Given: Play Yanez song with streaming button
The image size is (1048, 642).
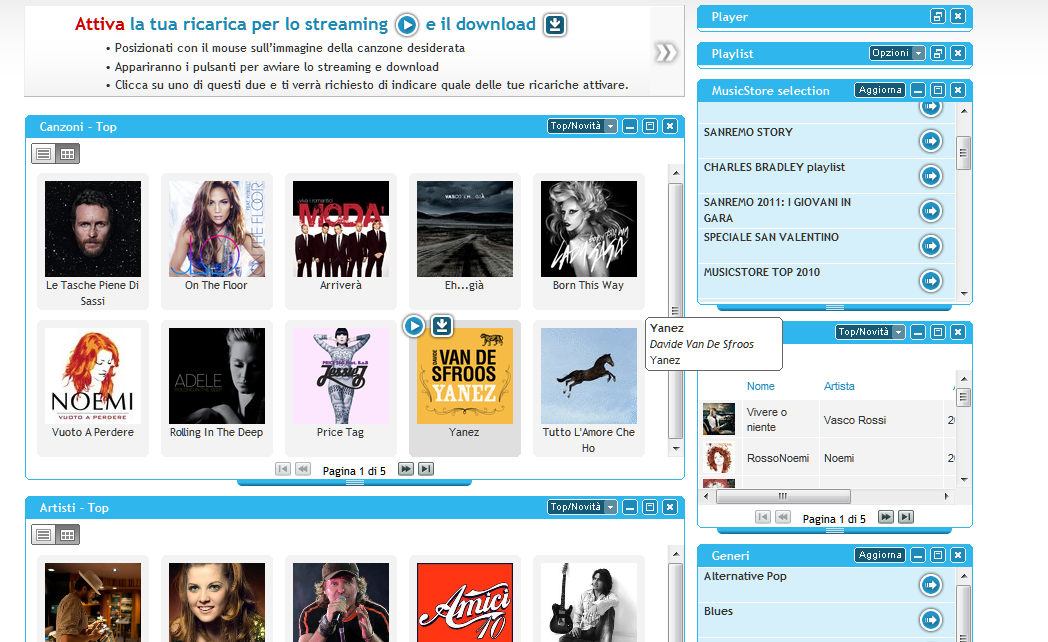Looking at the screenshot, I should click(x=414, y=326).
